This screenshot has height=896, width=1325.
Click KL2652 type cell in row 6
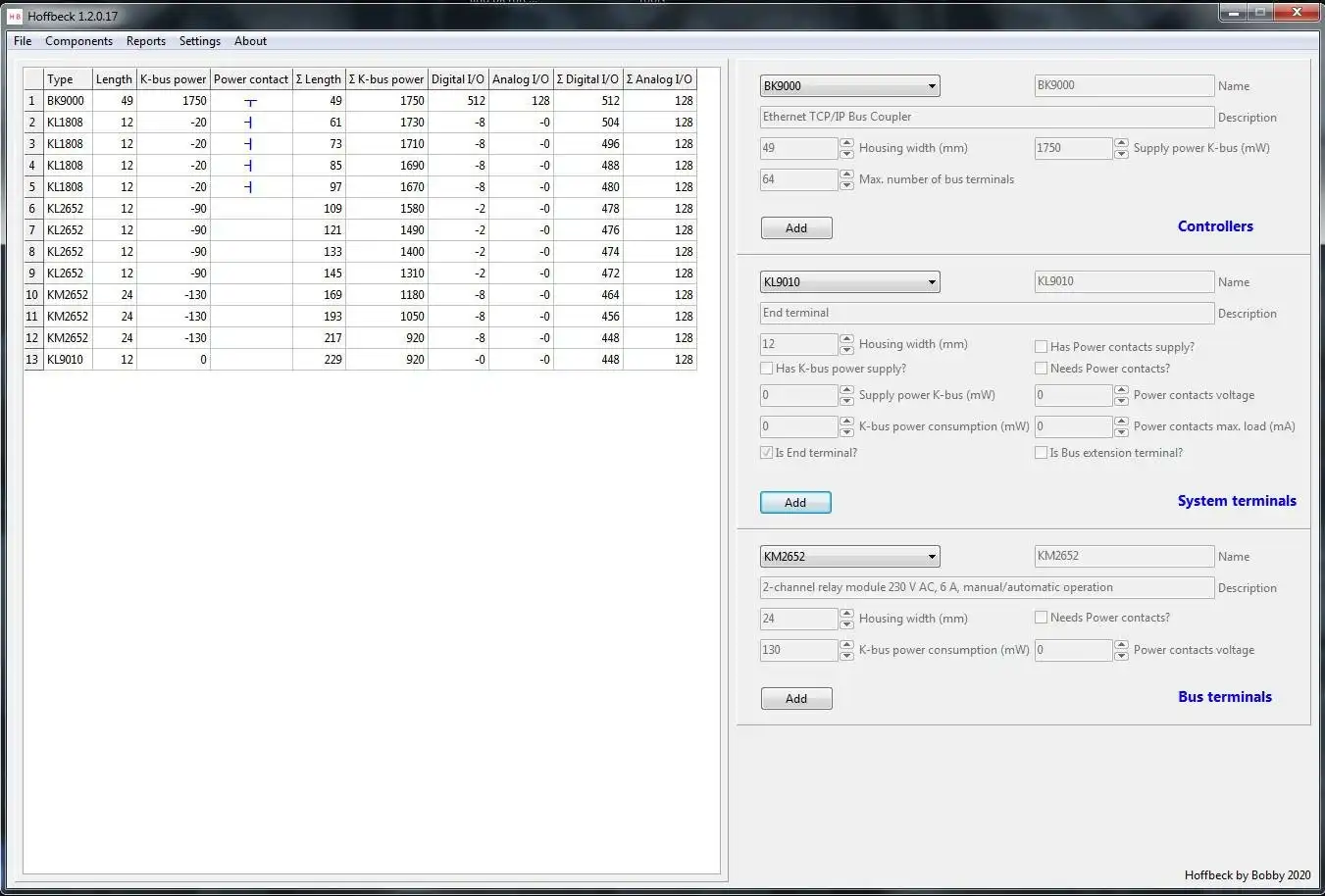pos(68,209)
